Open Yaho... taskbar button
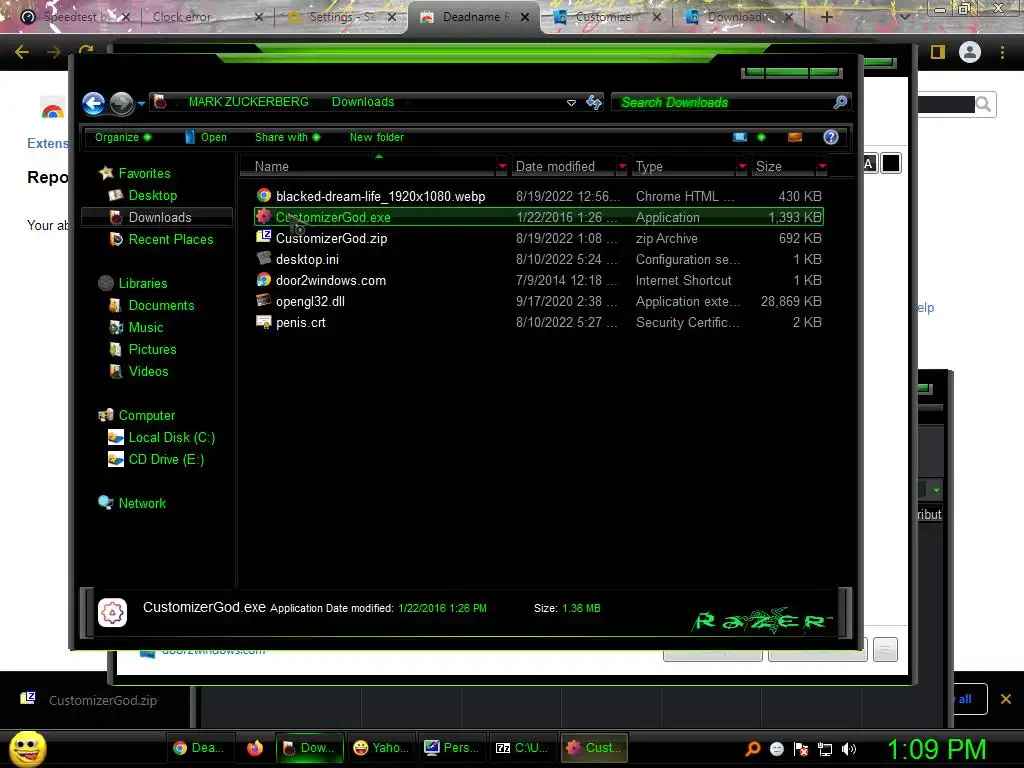Screen dimensions: 1024x768 [x=381, y=748]
